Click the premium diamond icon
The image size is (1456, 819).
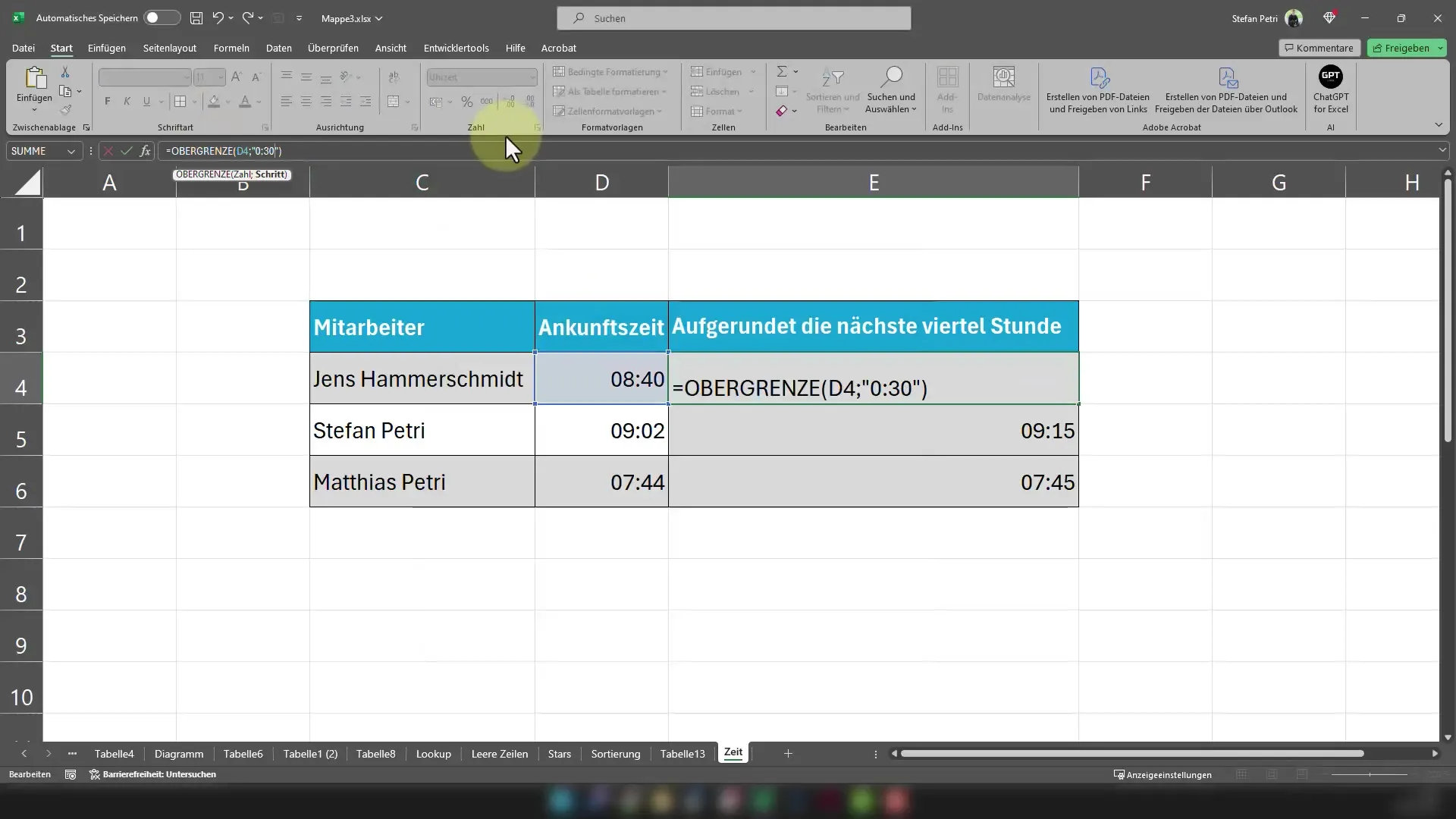[1329, 17]
